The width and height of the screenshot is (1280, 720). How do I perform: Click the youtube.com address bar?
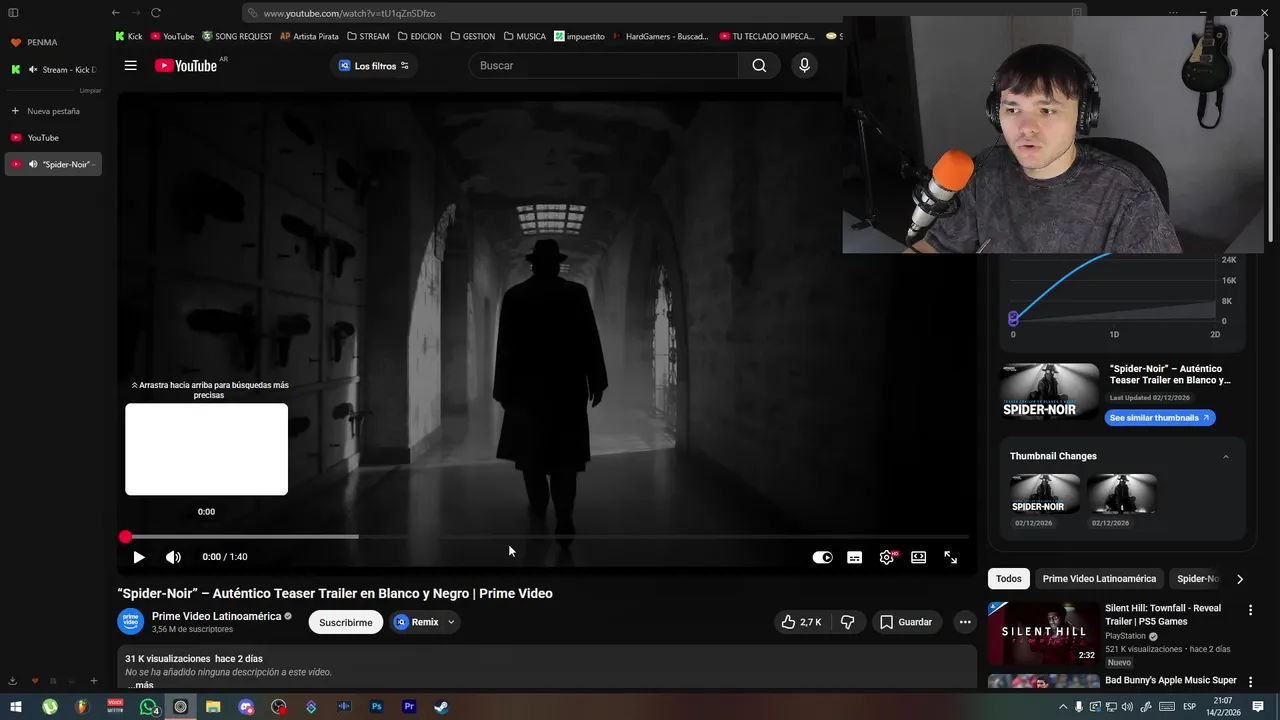pyautogui.click(x=664, y=13)
